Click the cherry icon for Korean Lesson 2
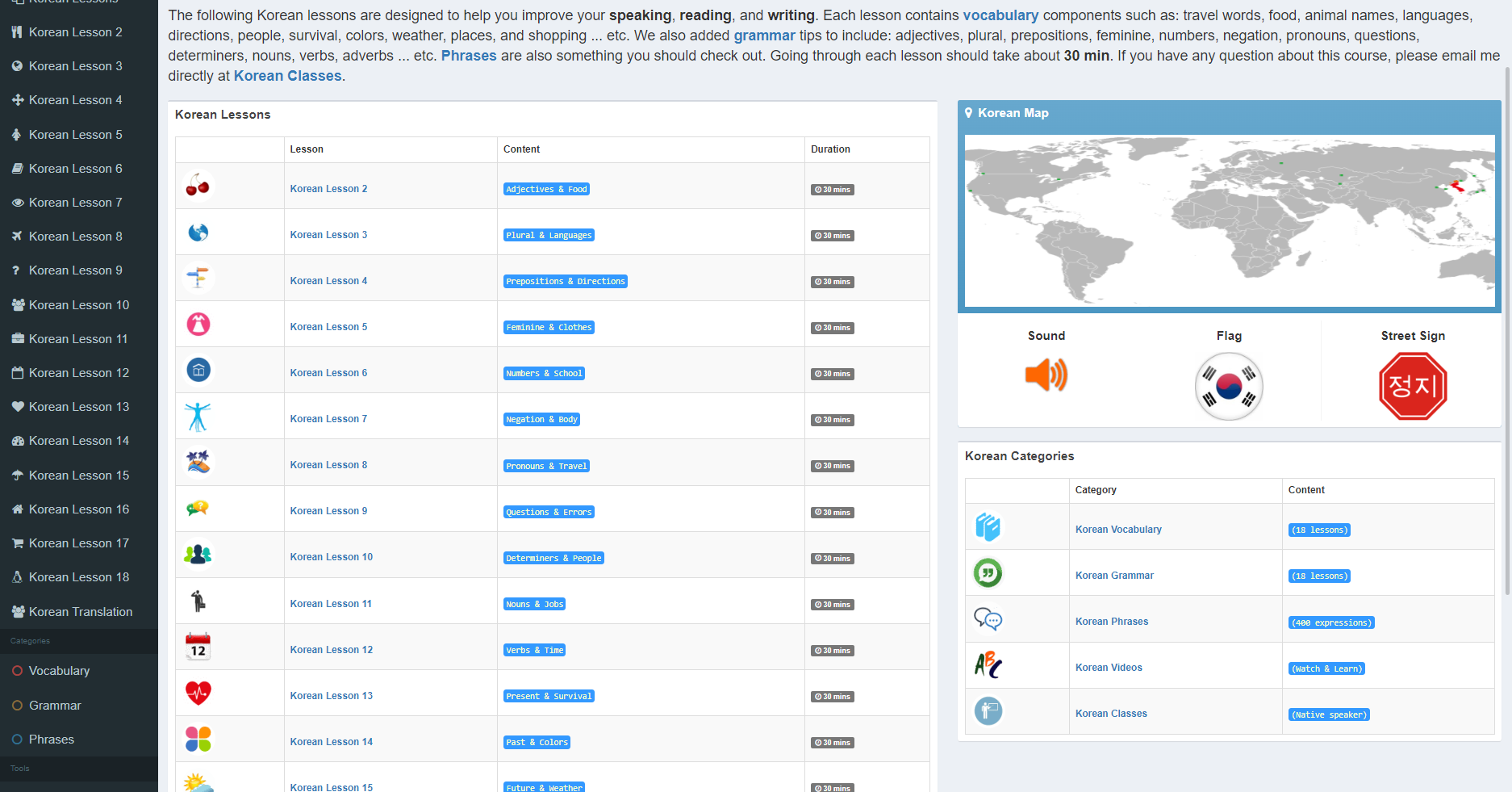1512x792 pixels. coord(198,185)
